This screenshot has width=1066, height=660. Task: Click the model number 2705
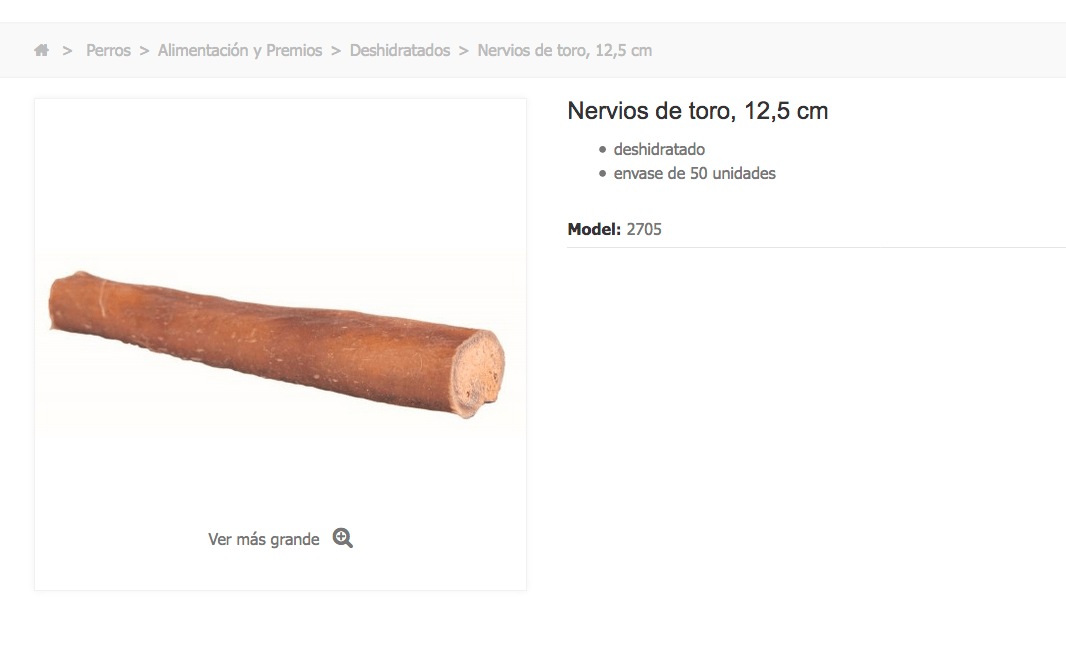[x=644, y=229]
